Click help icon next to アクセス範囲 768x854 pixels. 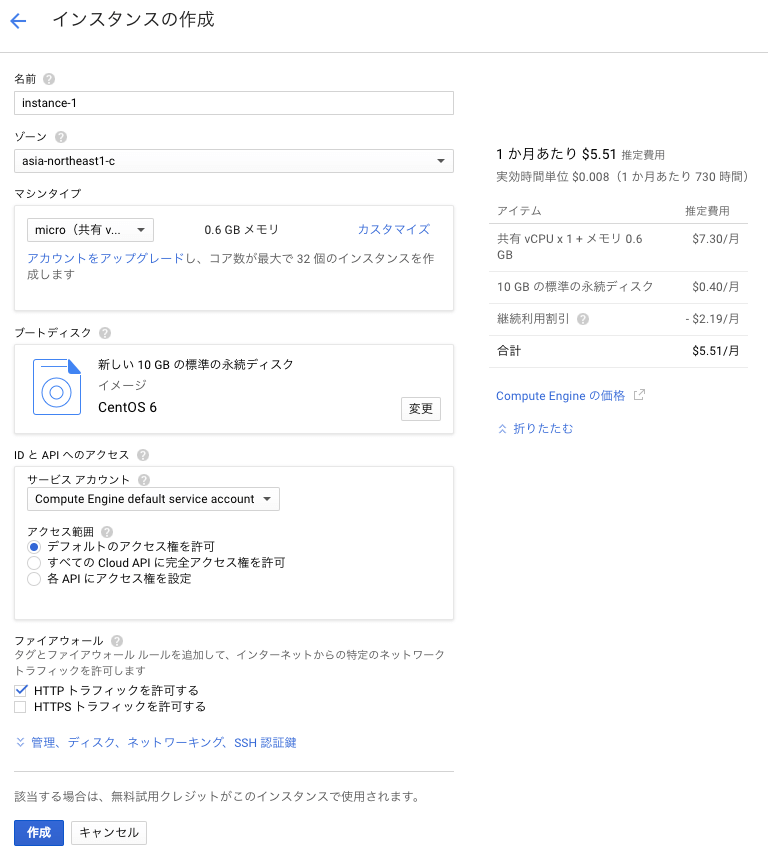point(107,532)
